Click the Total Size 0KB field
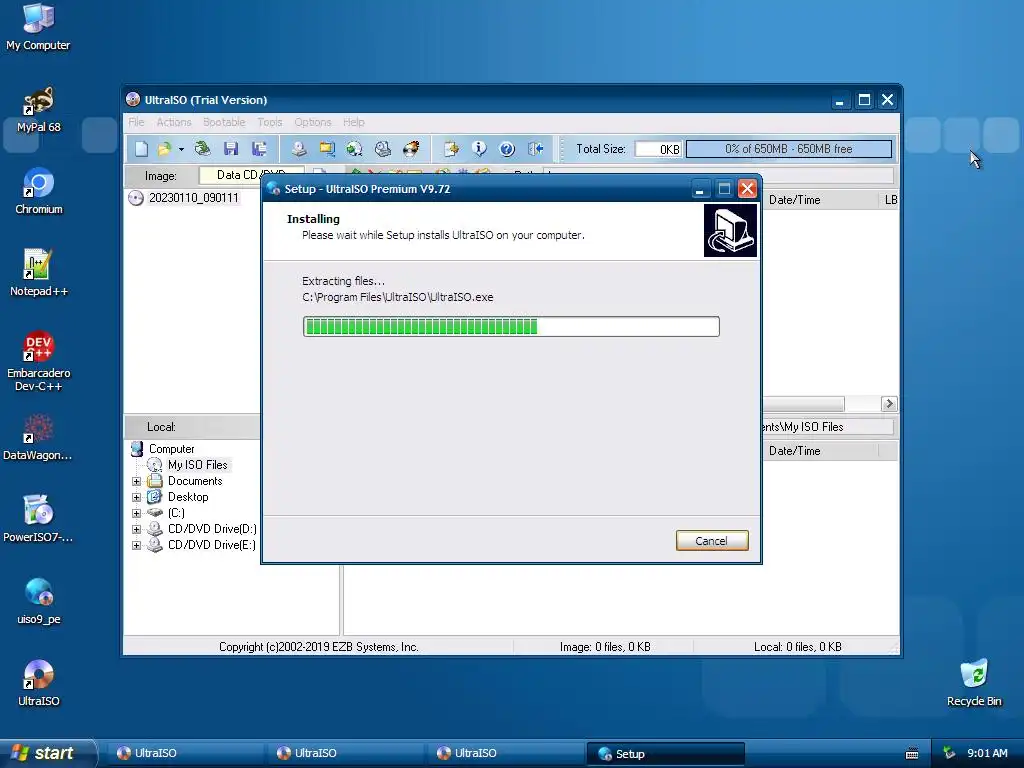Screen dimensions: 1024x768 point(658,149)
